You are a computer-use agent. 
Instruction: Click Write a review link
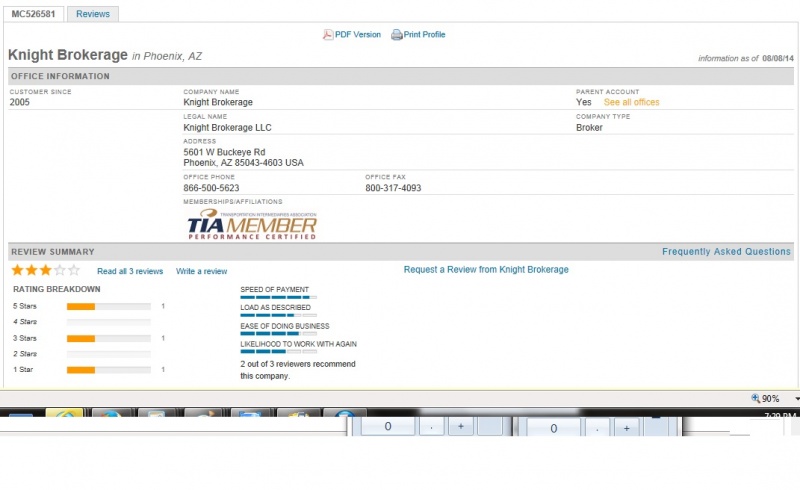[x=202, y=271]
